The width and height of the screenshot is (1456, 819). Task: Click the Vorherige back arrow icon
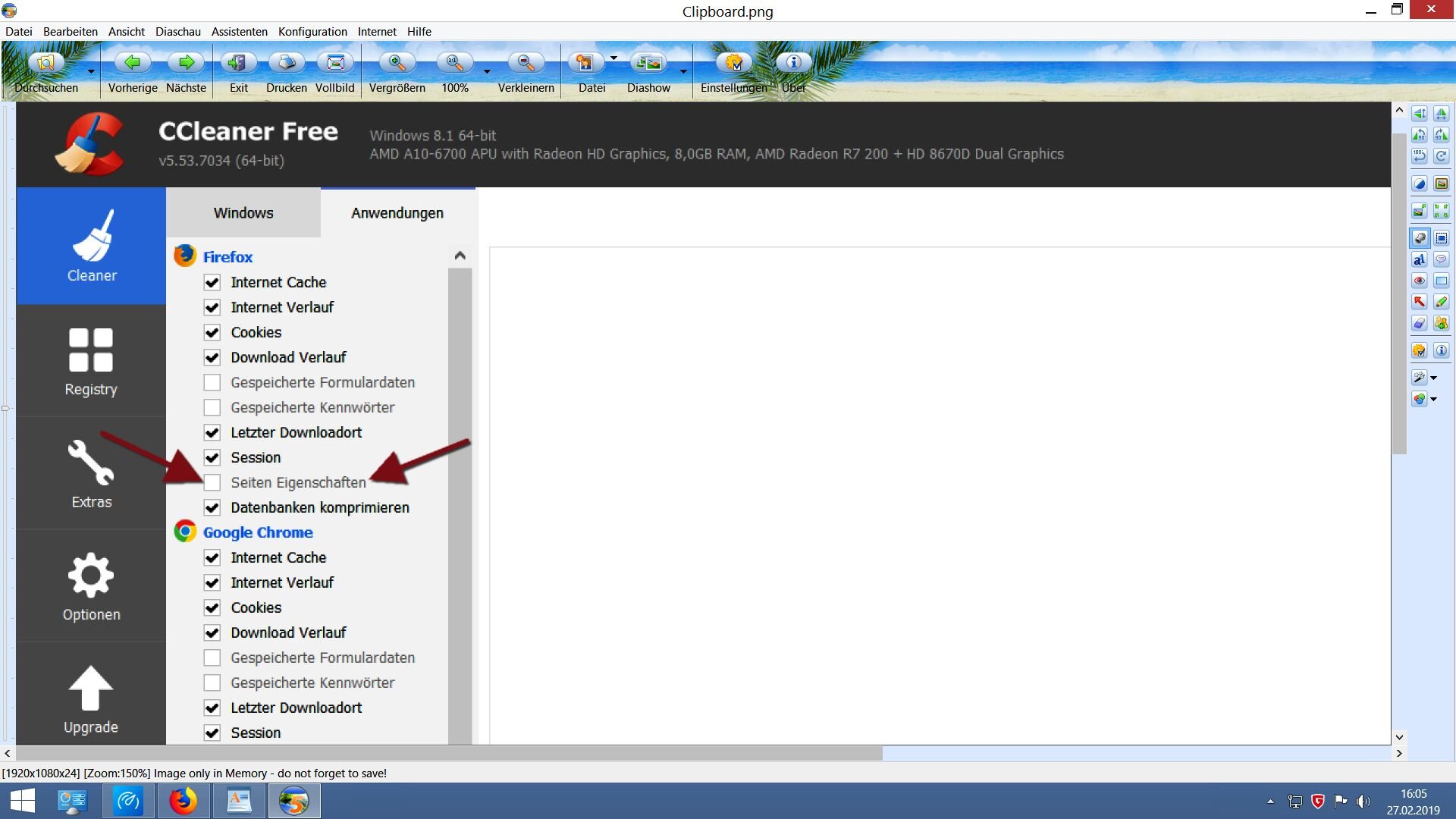click(x=132, y=63)
